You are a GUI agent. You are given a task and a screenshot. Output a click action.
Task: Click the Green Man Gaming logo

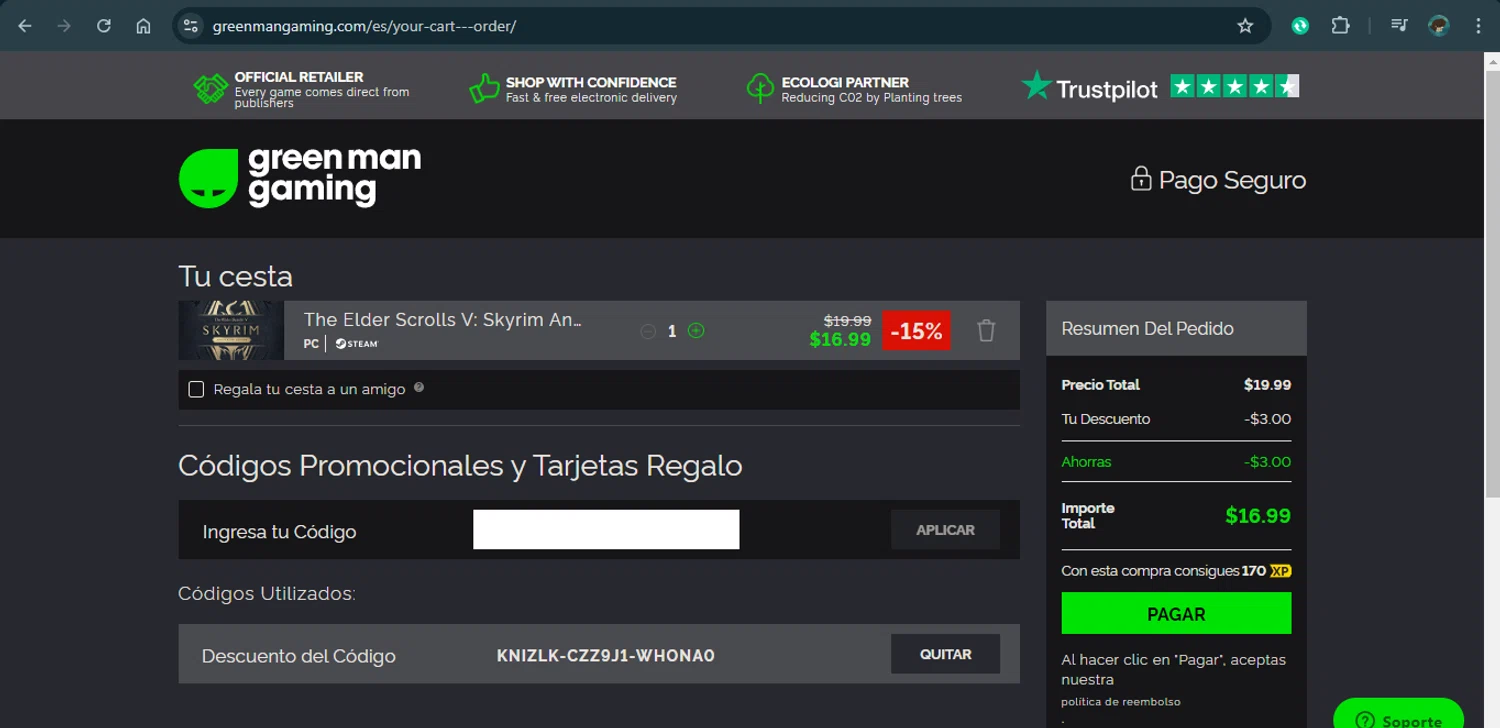point(300,178)
